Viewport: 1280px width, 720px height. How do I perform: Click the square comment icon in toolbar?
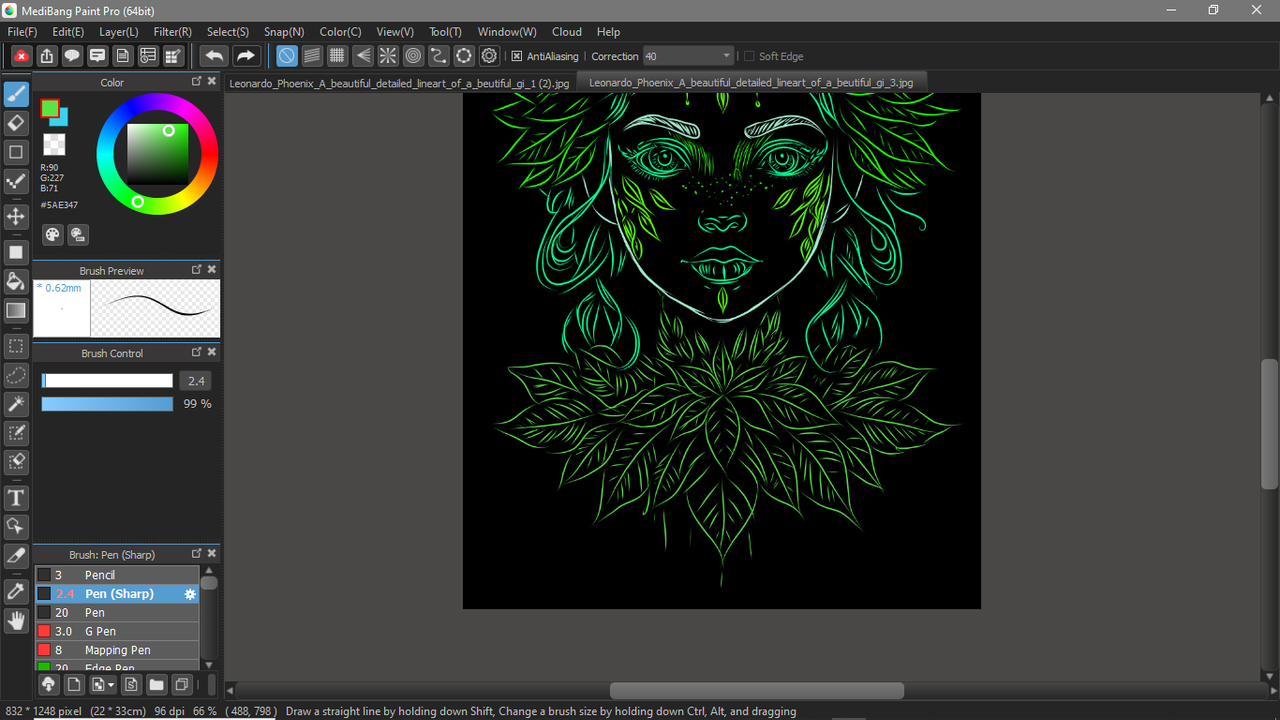coord(97,56)
